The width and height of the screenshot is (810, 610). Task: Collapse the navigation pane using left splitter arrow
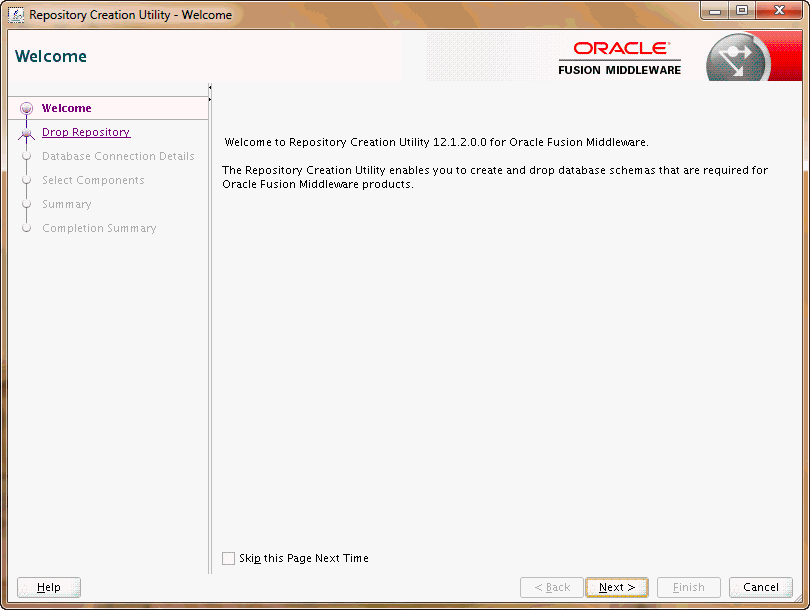pyautogui.click(x=210, y=87)
